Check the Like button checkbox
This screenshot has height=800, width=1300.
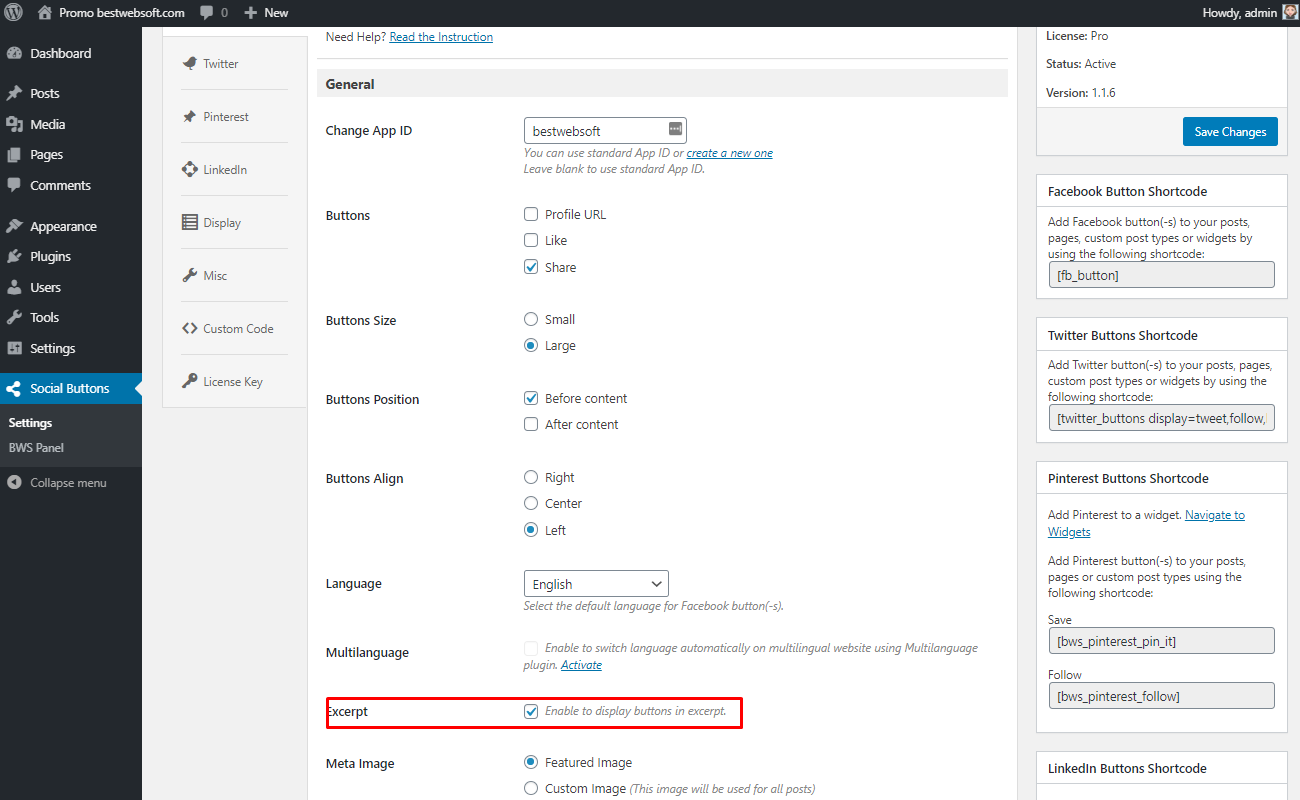click(x=531, y=240)
